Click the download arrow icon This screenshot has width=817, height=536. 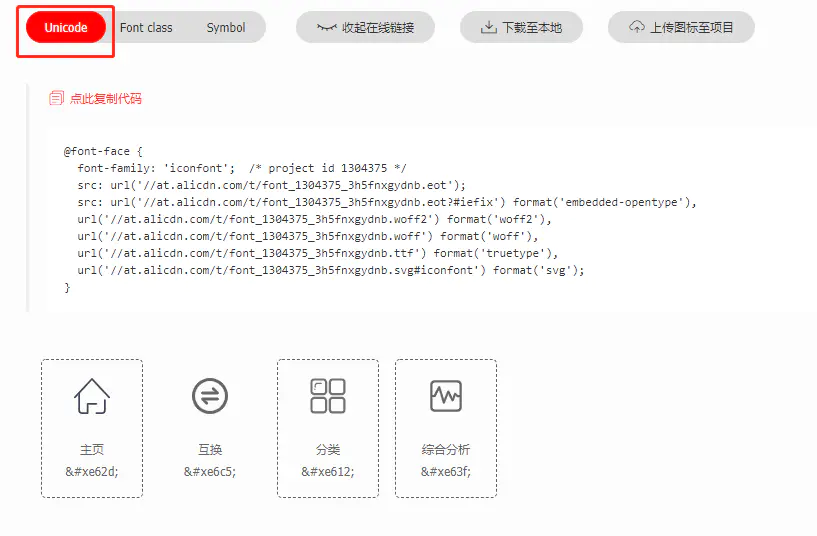(489, 28)
